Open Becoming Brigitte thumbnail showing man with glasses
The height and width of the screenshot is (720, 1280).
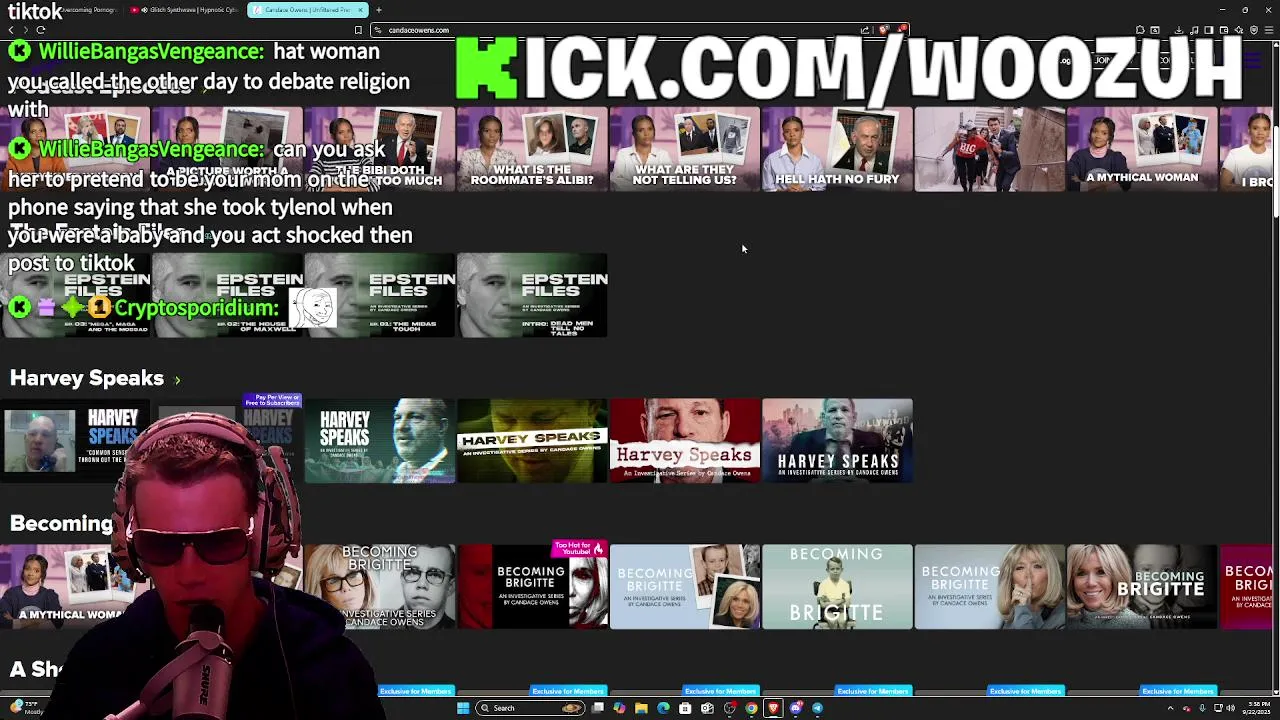point(380,587)
